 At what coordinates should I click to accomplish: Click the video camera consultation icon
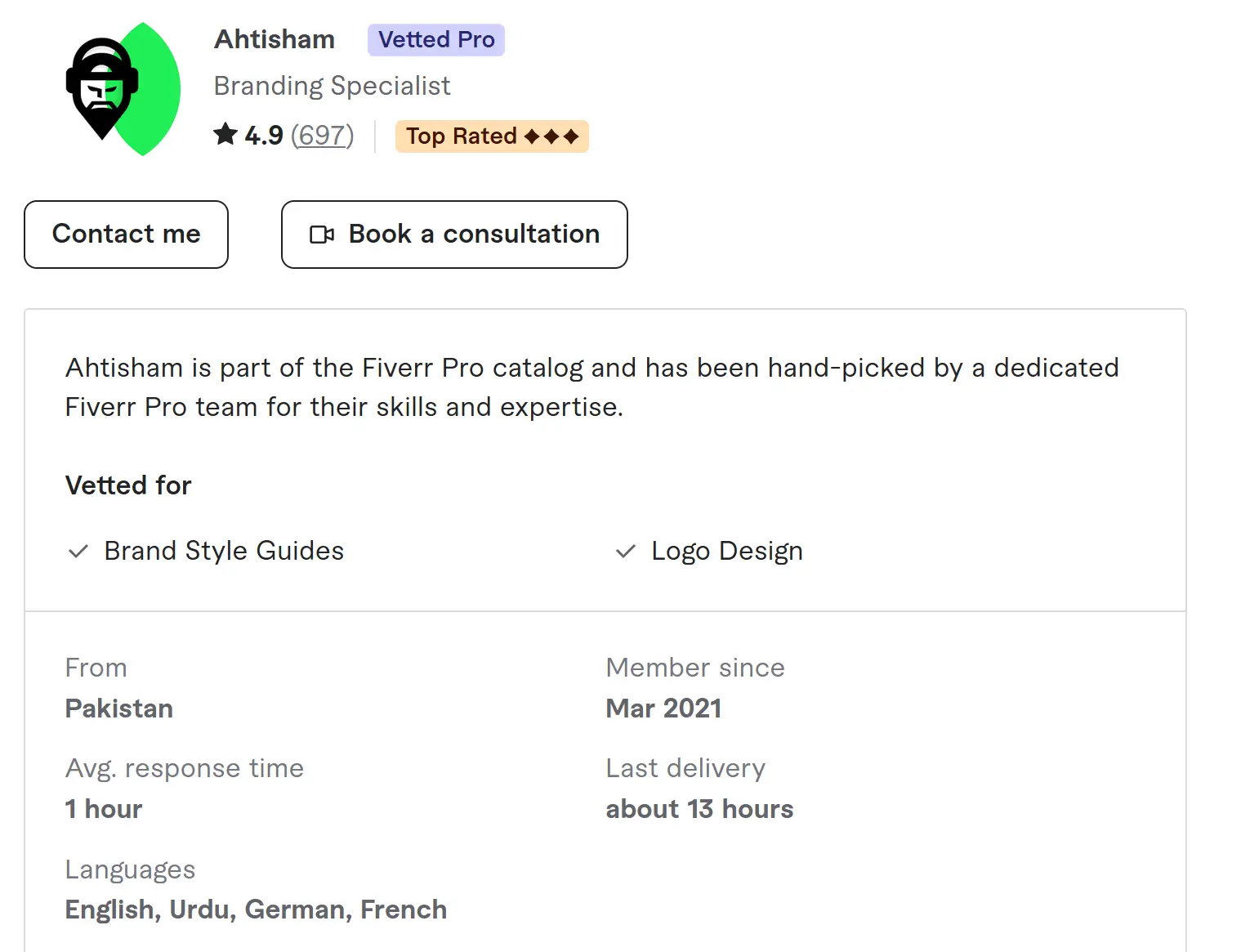click(322, 235)
